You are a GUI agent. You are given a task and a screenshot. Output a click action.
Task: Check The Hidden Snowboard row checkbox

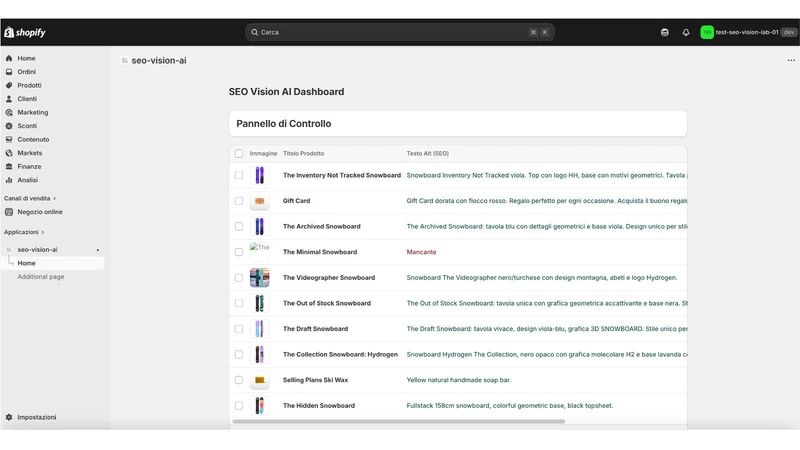pyautogui.click(x=239, y=406)
